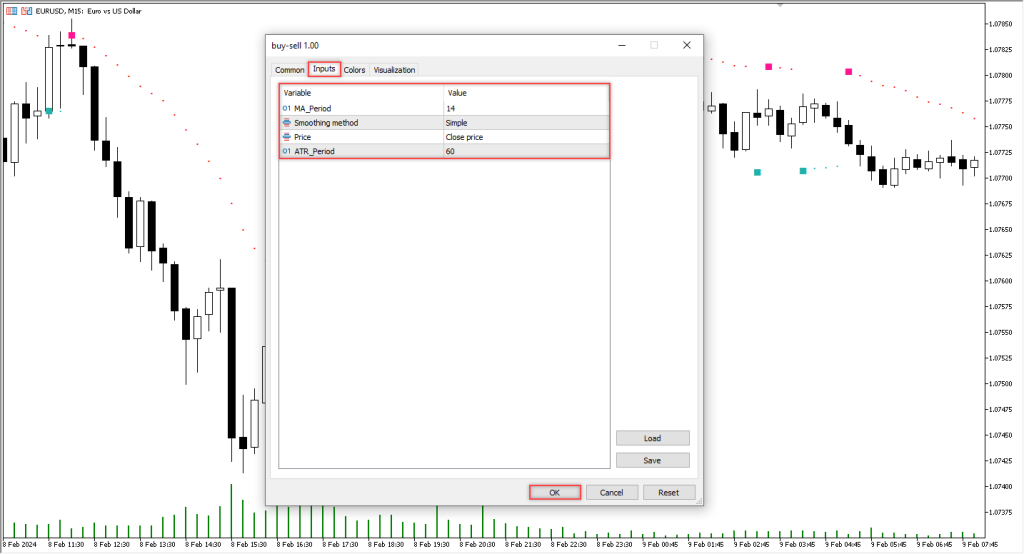Image resolution: width=1024 pixels, height=554 pixels.
Task: Save inputs with Save button
Action: [x=652, y=461]
